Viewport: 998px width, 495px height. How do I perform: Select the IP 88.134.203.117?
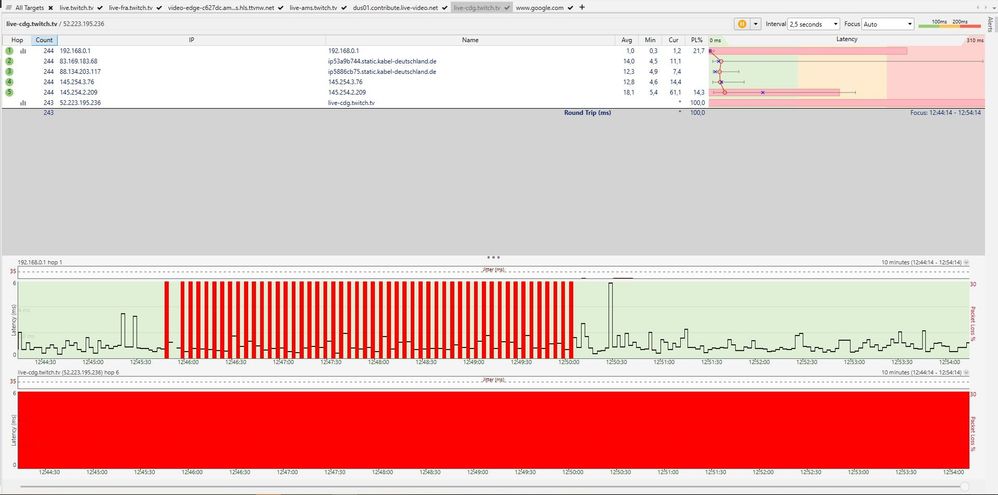(80, 71)
